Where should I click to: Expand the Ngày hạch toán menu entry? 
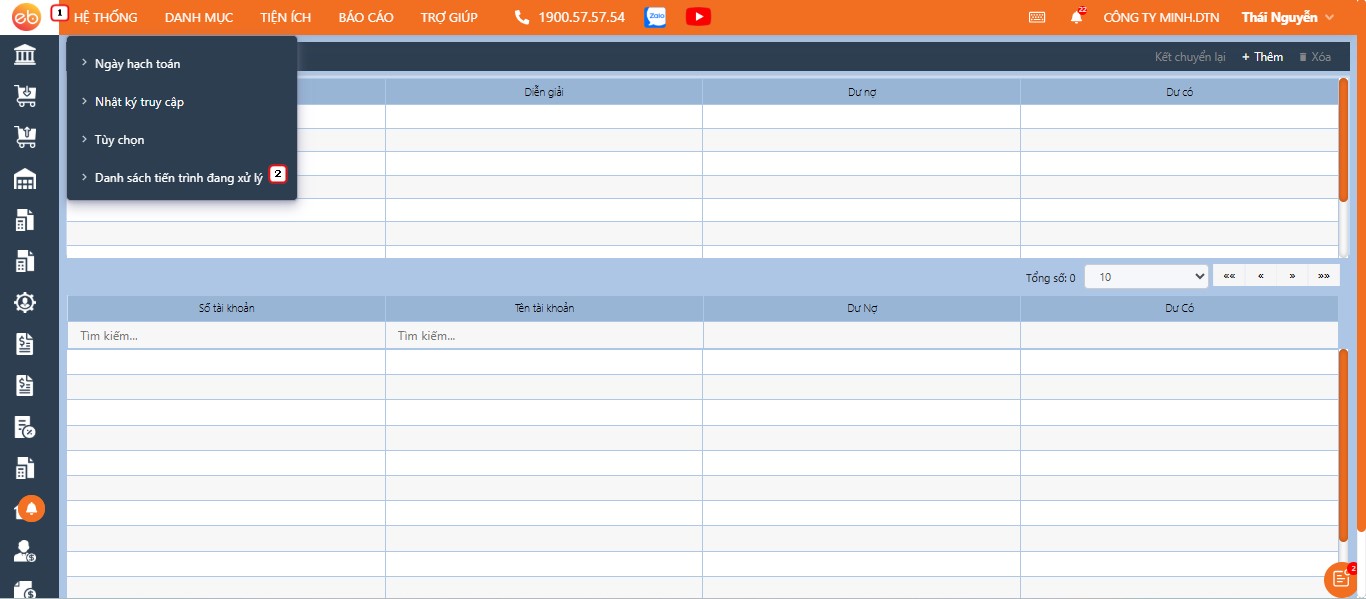[x=137, y=64]
